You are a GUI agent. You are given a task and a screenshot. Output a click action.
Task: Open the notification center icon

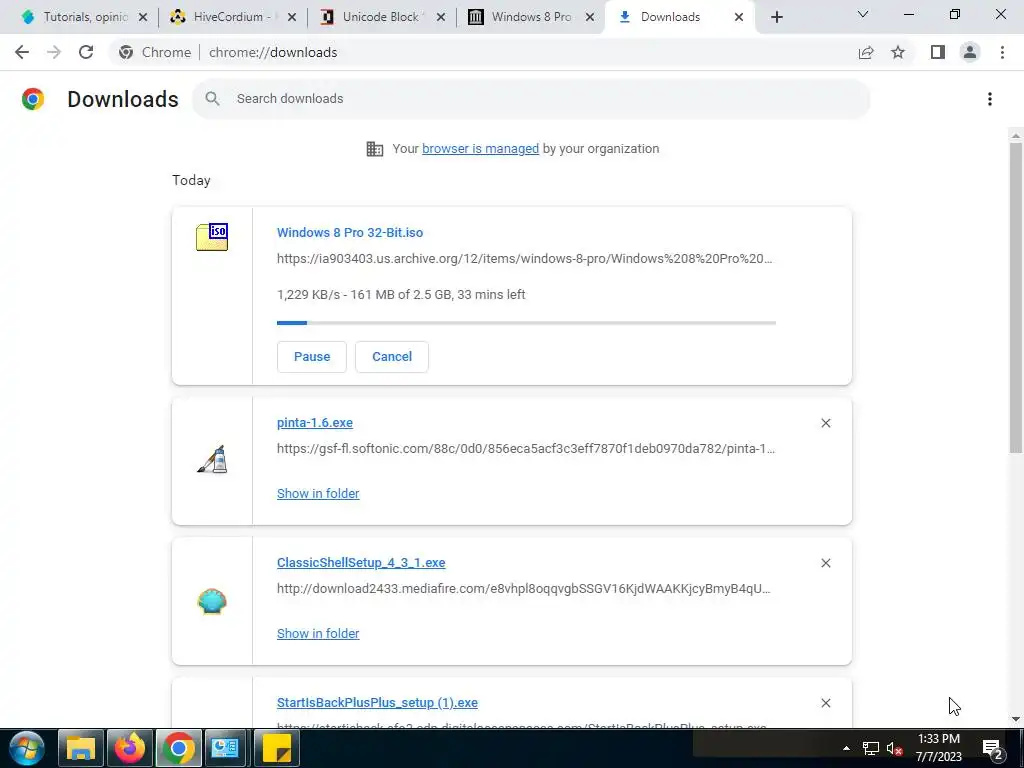tap(993, 748)
